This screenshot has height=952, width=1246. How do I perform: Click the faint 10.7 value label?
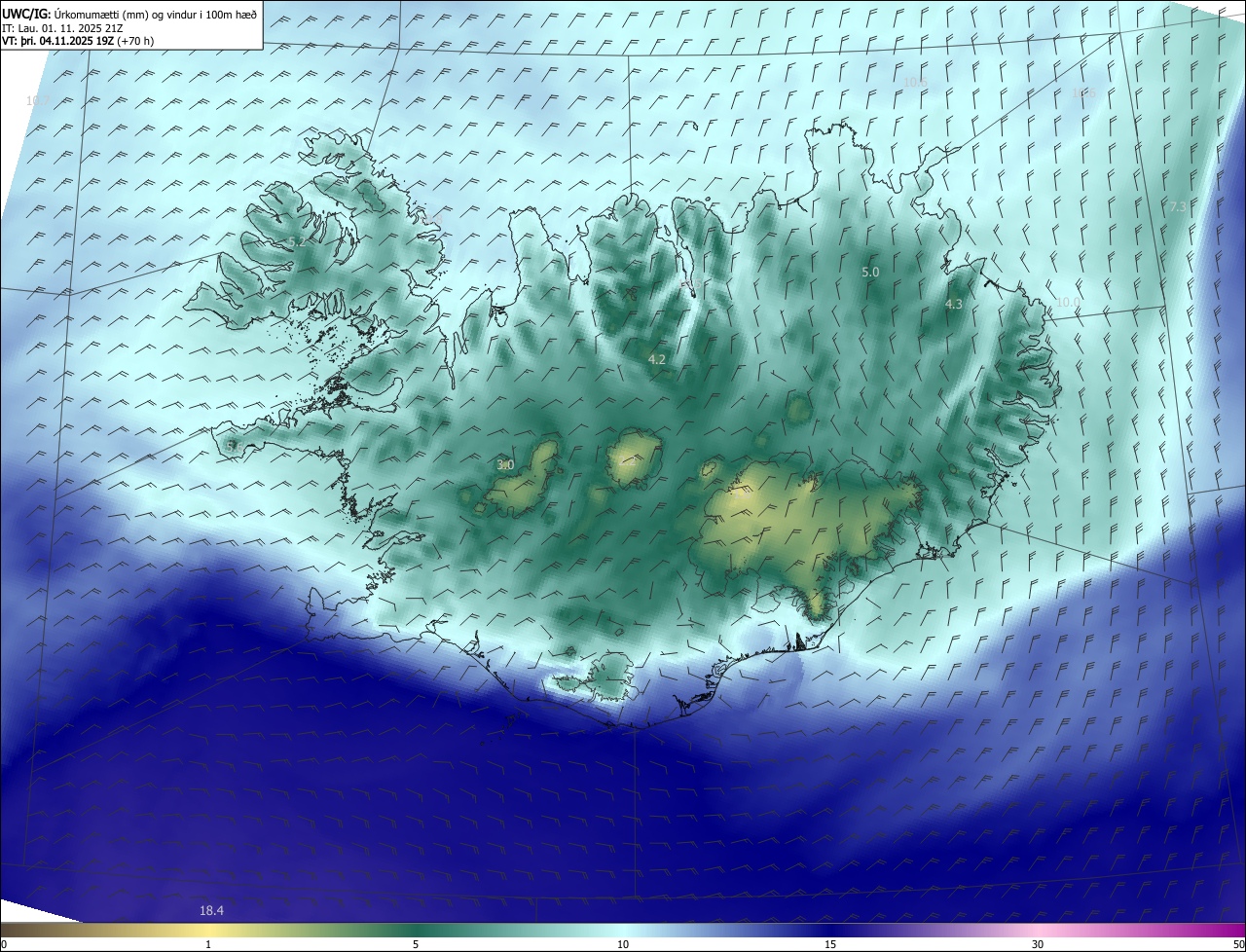tap(37, 100)
